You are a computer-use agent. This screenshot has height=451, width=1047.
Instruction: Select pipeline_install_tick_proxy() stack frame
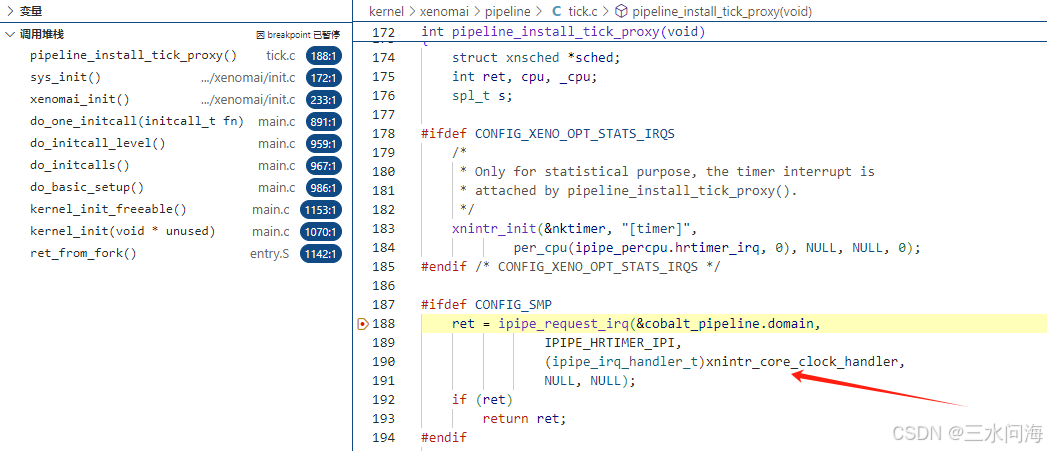176,56
